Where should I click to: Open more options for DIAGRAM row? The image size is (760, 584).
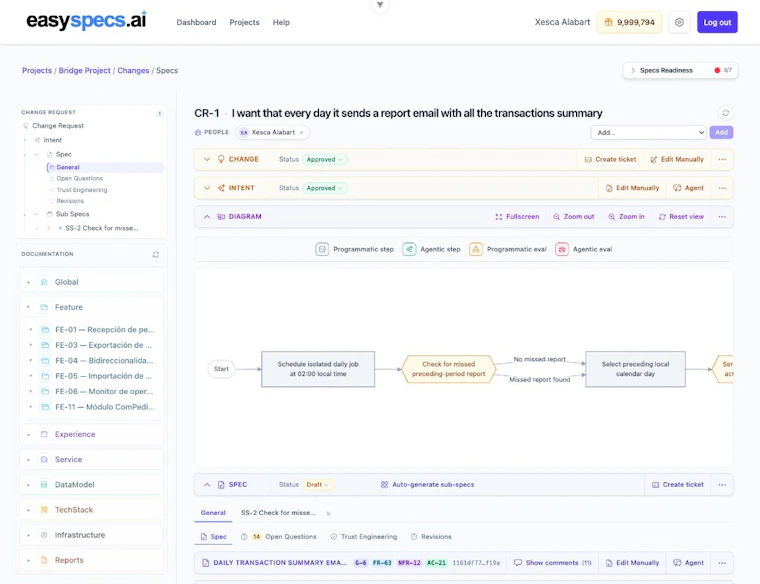point(722,217)
